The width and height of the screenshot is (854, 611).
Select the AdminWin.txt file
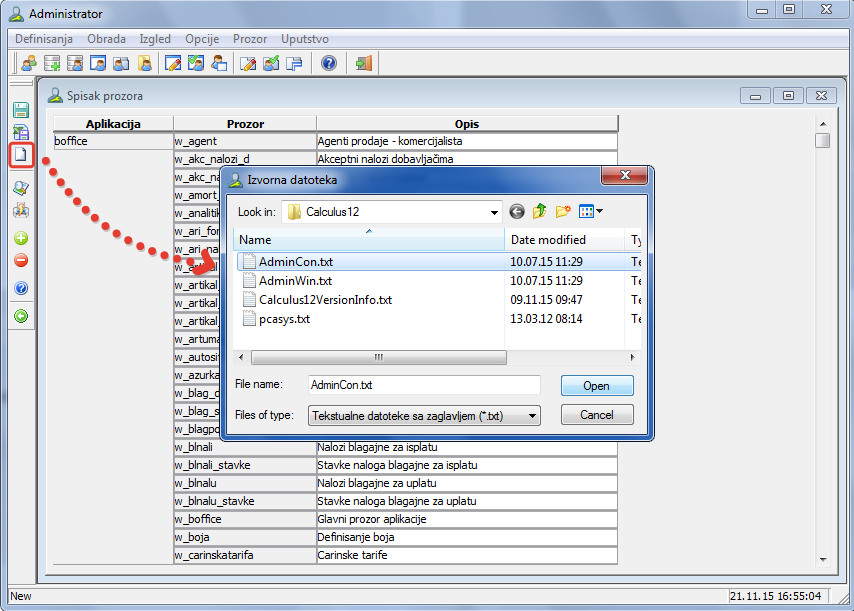pos(295,281)
